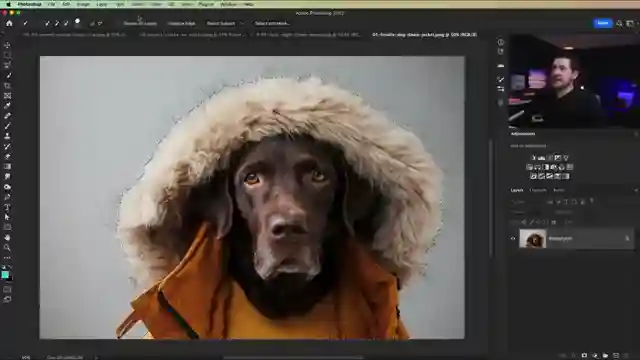This screenshot has width=640, height=360.
Task: Toggle lock image pixels in Layers panel
Action: click(531, 222)
